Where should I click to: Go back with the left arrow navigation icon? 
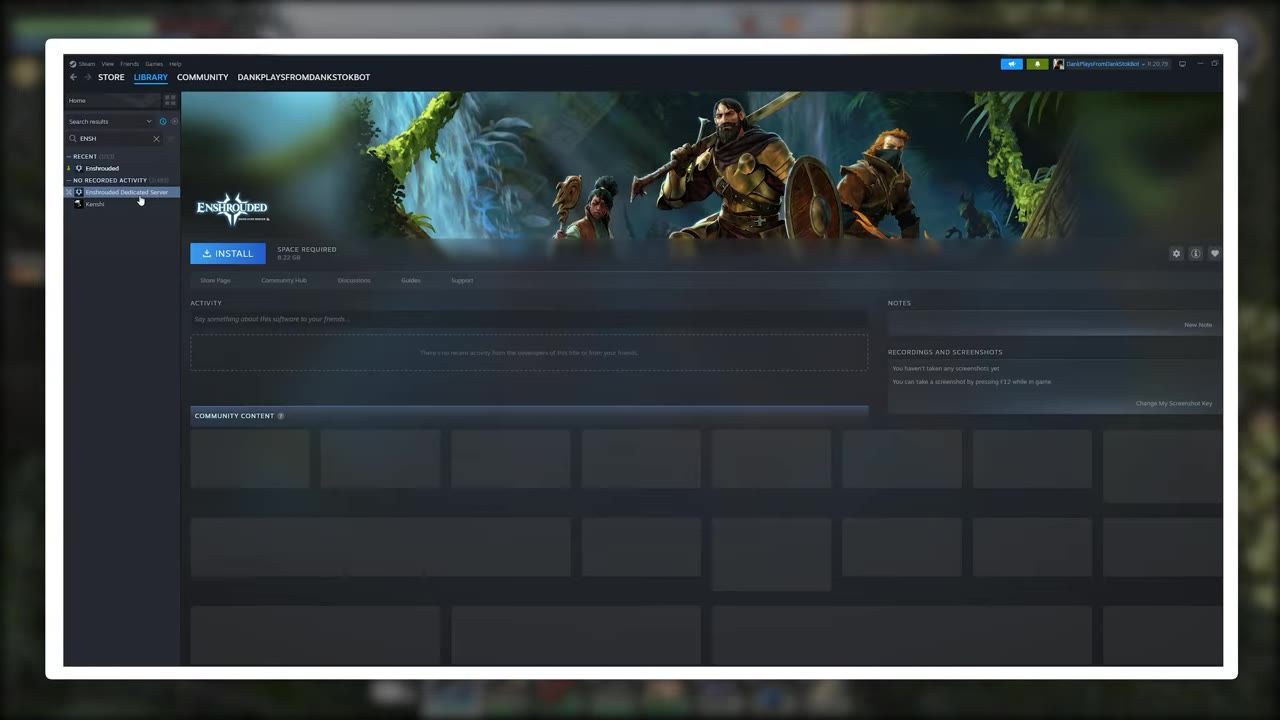(x=73, y=77)
